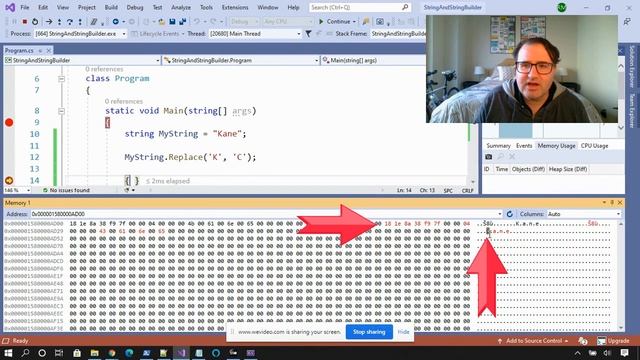Open File Explorer from taskbar

[x=94, y=353]
